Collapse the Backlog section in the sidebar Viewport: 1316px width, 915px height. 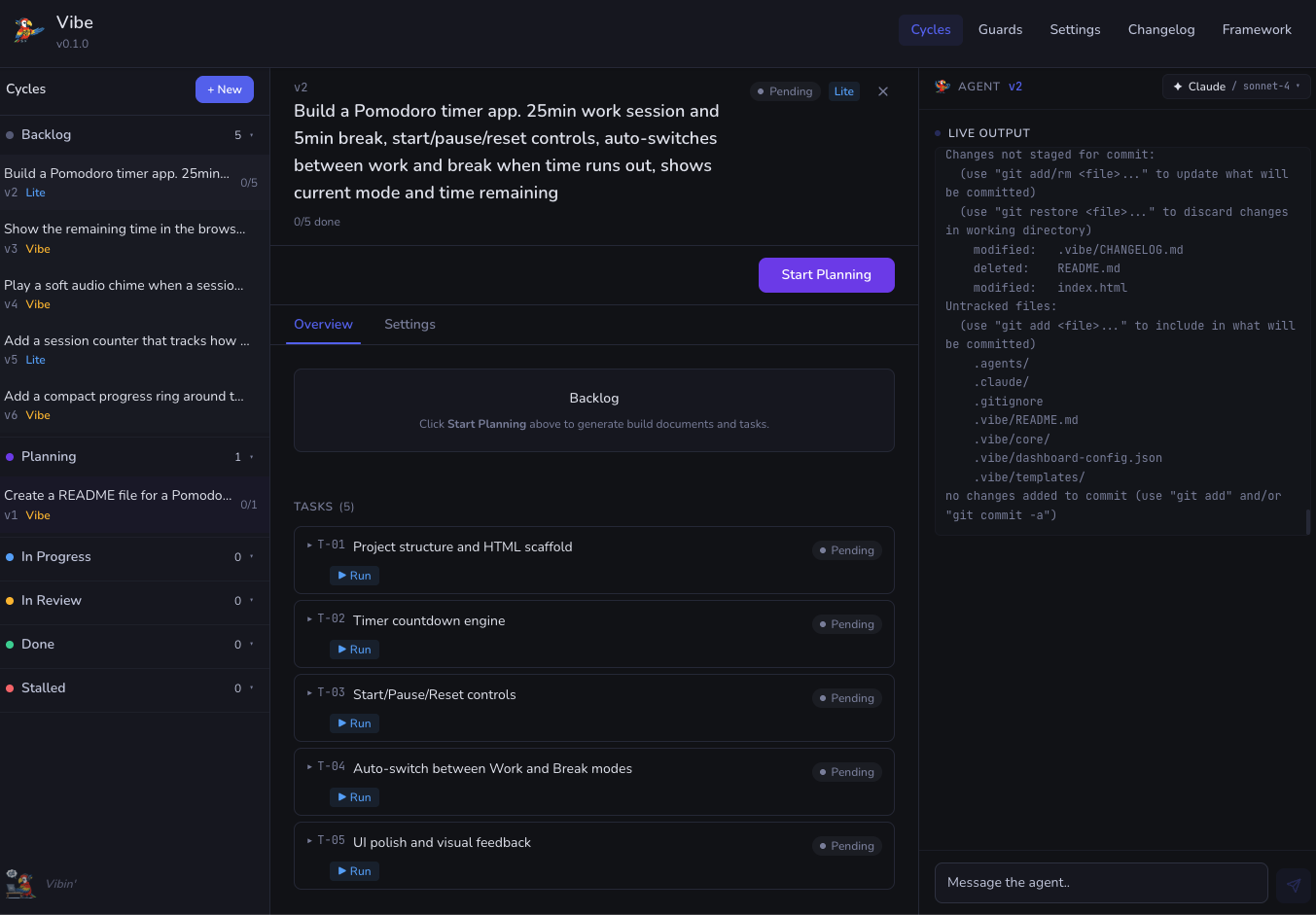(x=251, y=135)
